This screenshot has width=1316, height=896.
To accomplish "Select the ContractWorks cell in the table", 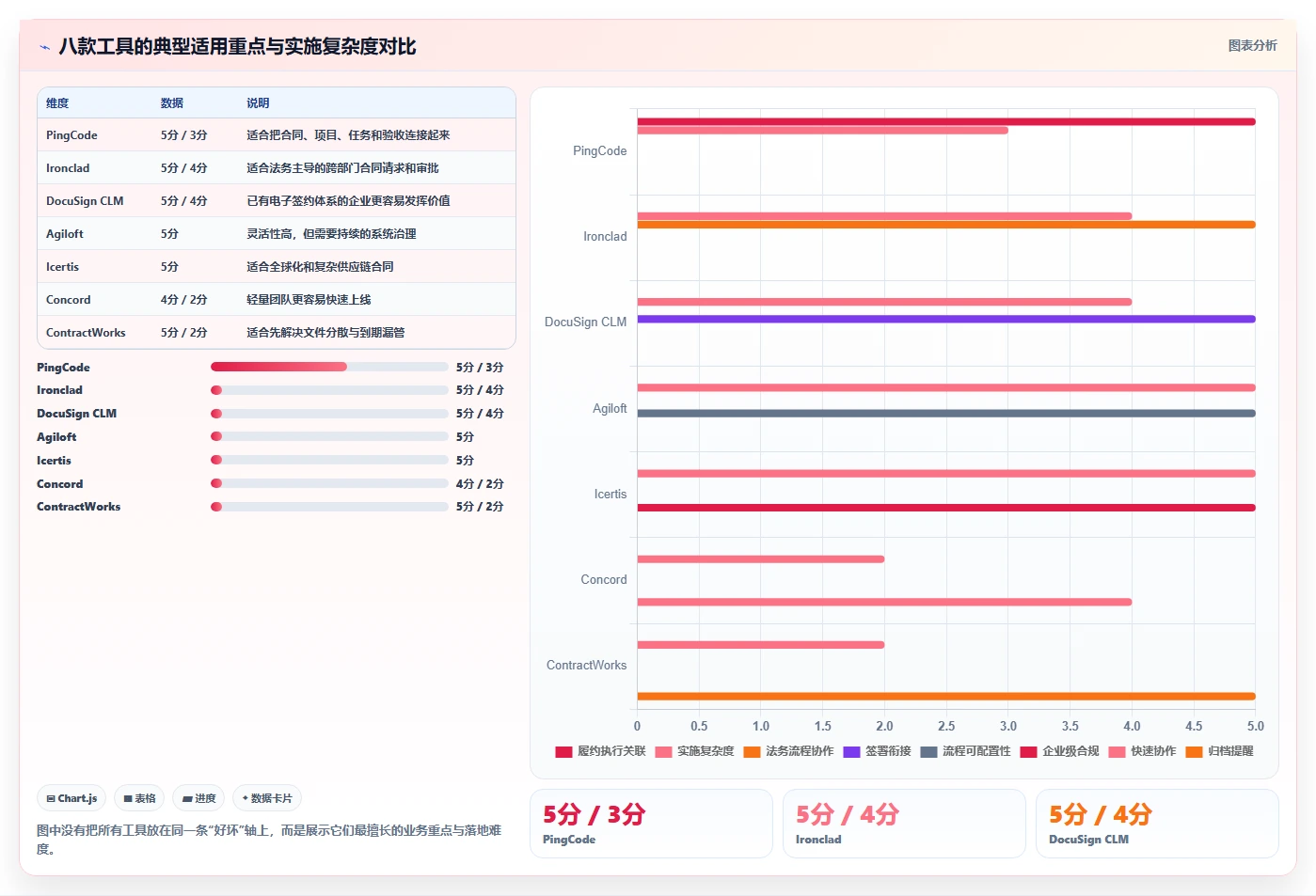I will tap(86, 333).
